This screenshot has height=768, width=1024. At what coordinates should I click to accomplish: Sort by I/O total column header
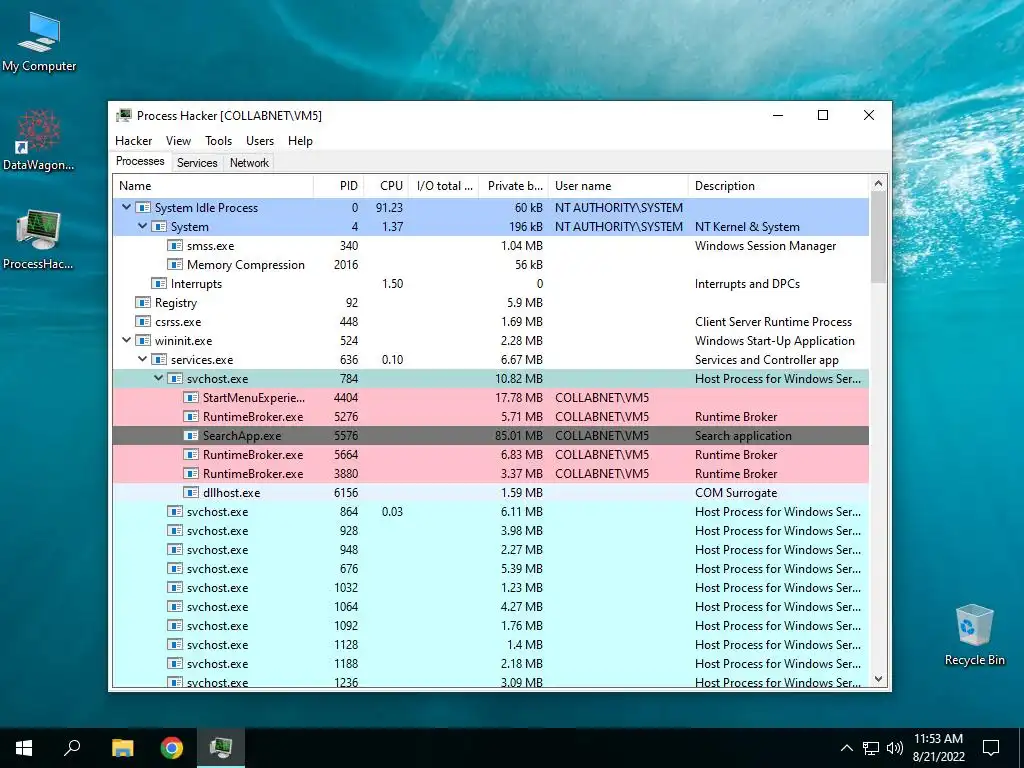tap(444, 185)
